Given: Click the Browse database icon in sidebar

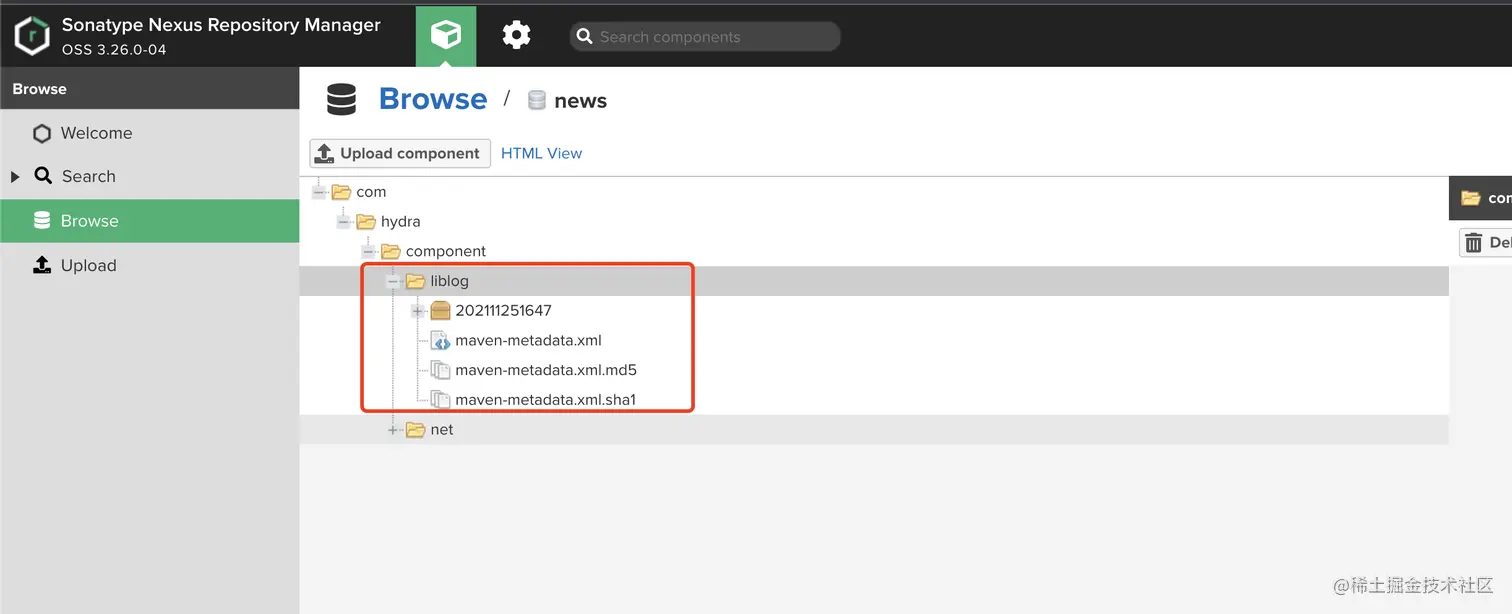Looking at the screenshot, I should click(42, 221).
